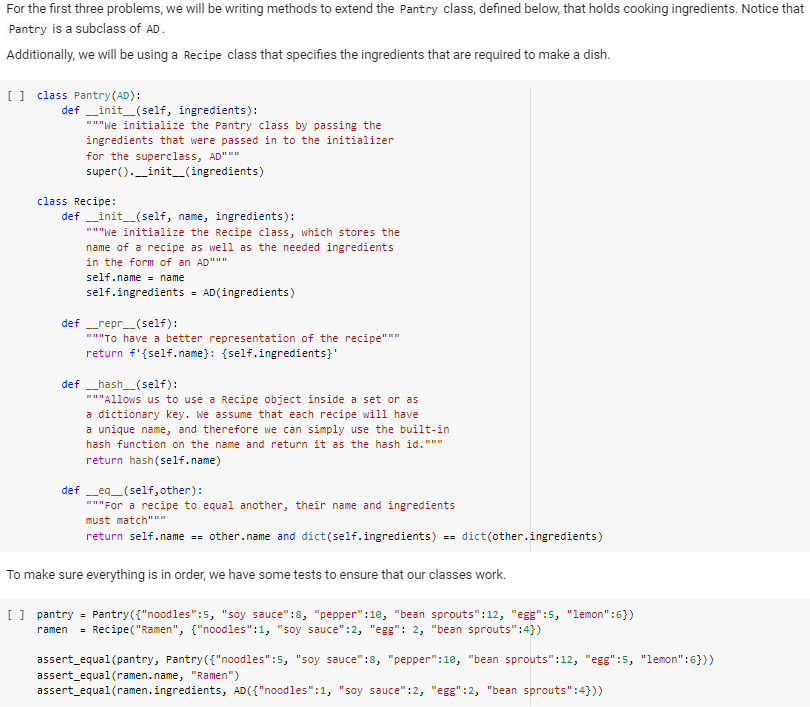Viewport: 810px width, 707px height.
Task: Click the 'def __repr__(self):' line
Action: point(119,323)
